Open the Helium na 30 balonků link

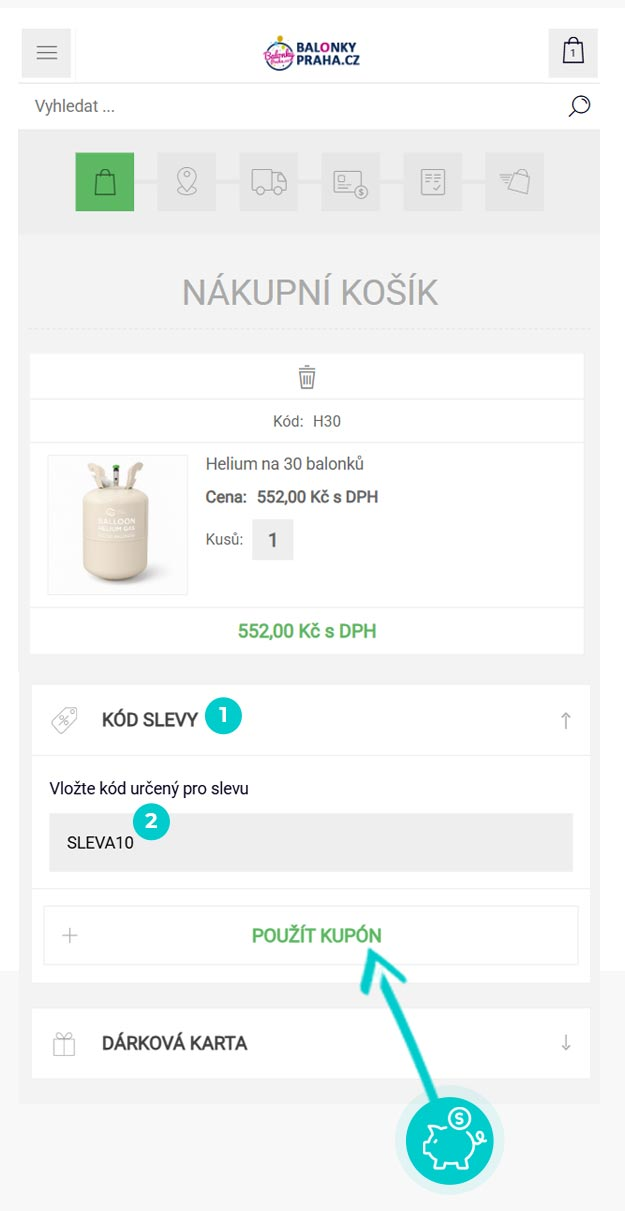[x=284, y=464]
